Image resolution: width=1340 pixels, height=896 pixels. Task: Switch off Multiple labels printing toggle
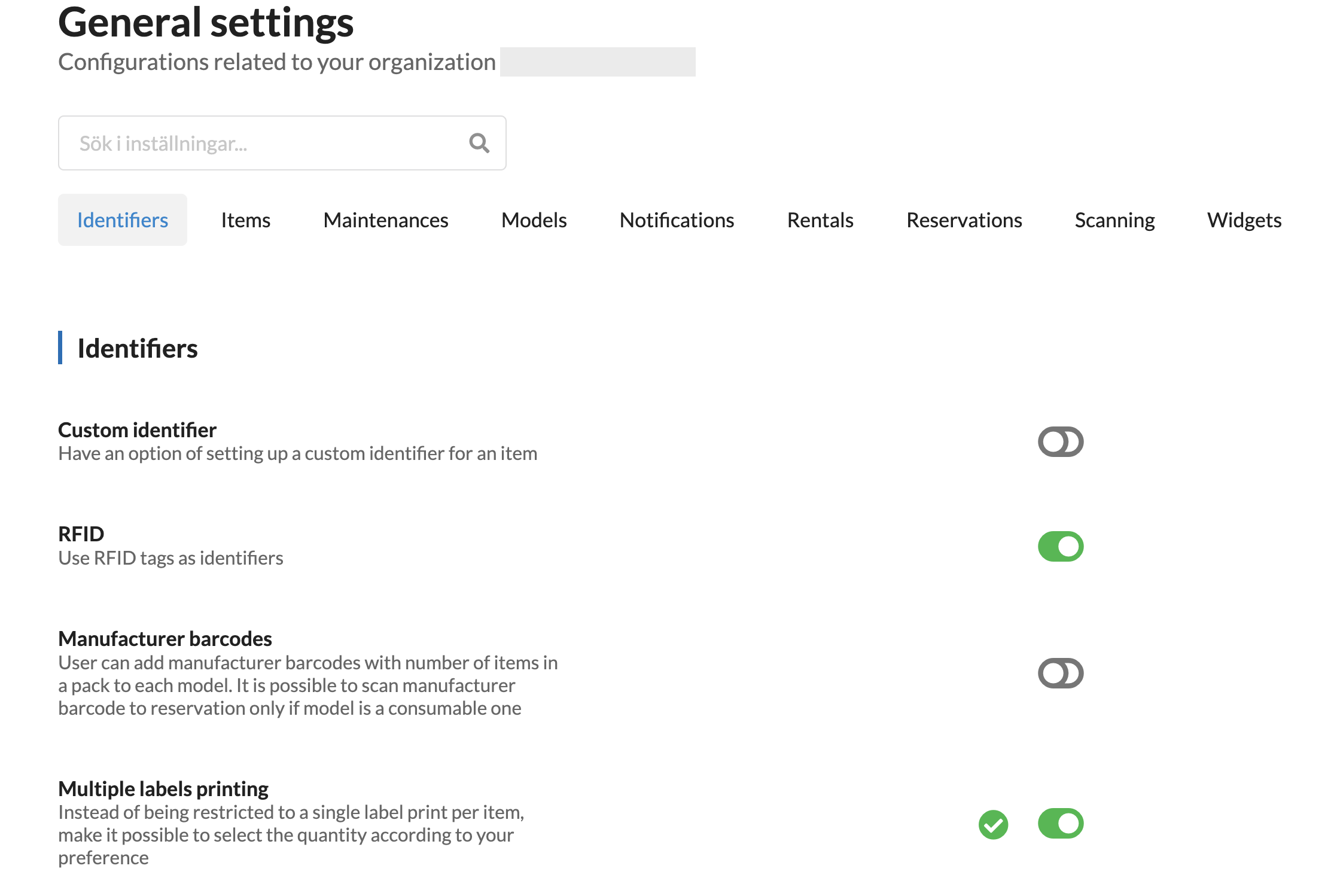1060,824
